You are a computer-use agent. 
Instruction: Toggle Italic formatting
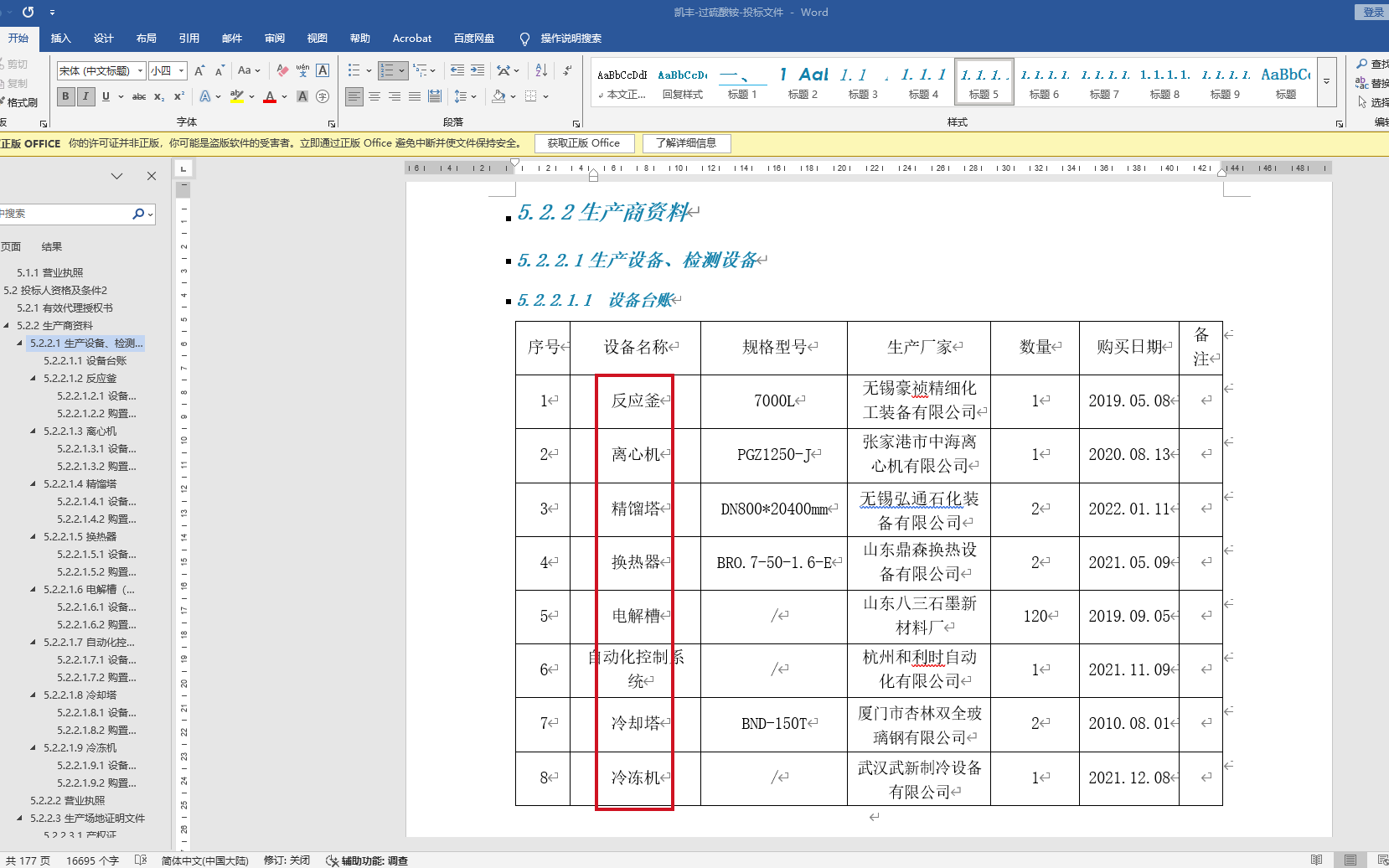85,96
